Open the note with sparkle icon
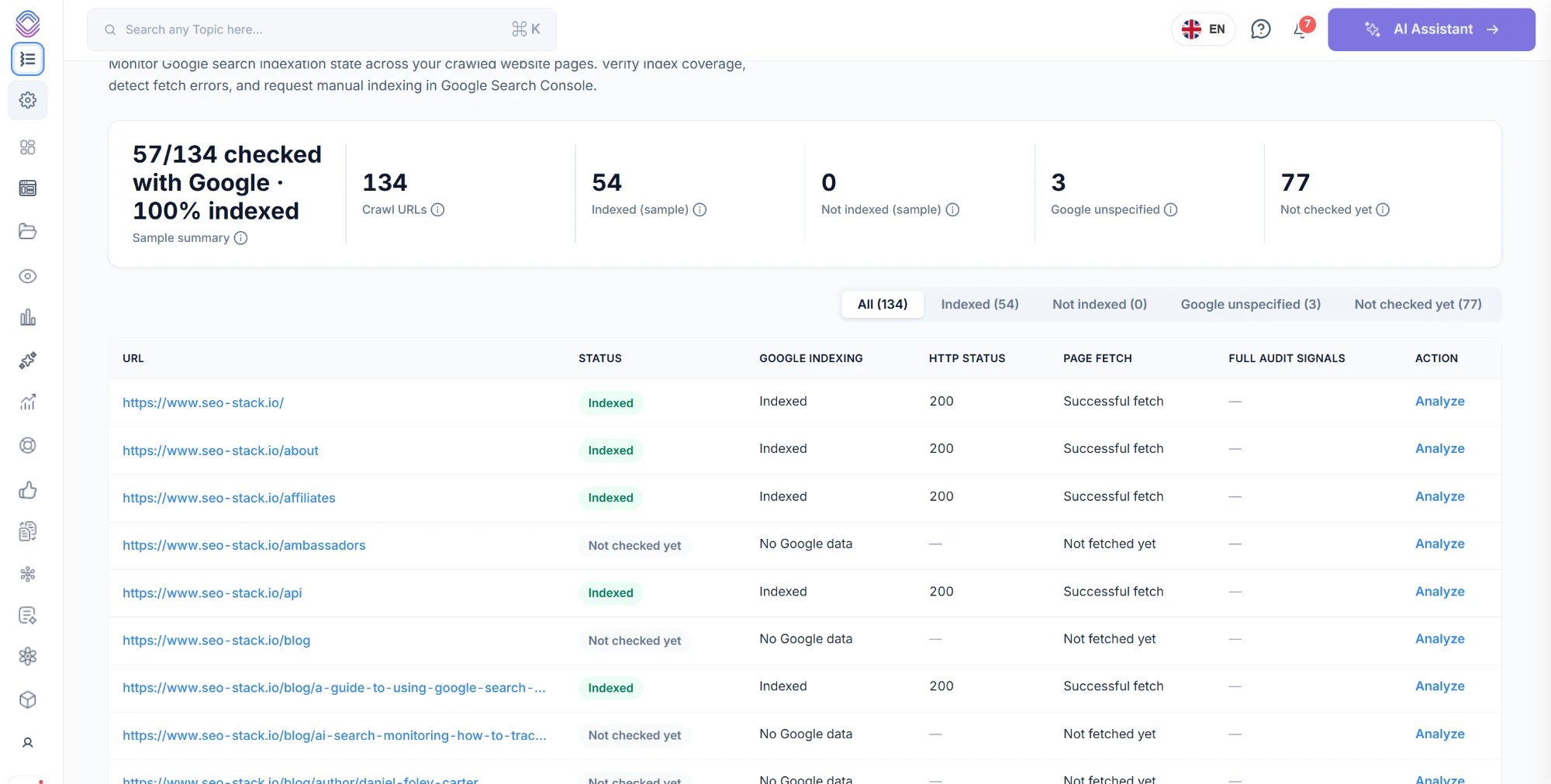The image size is (1551, 784). click(x=28, y=616)
